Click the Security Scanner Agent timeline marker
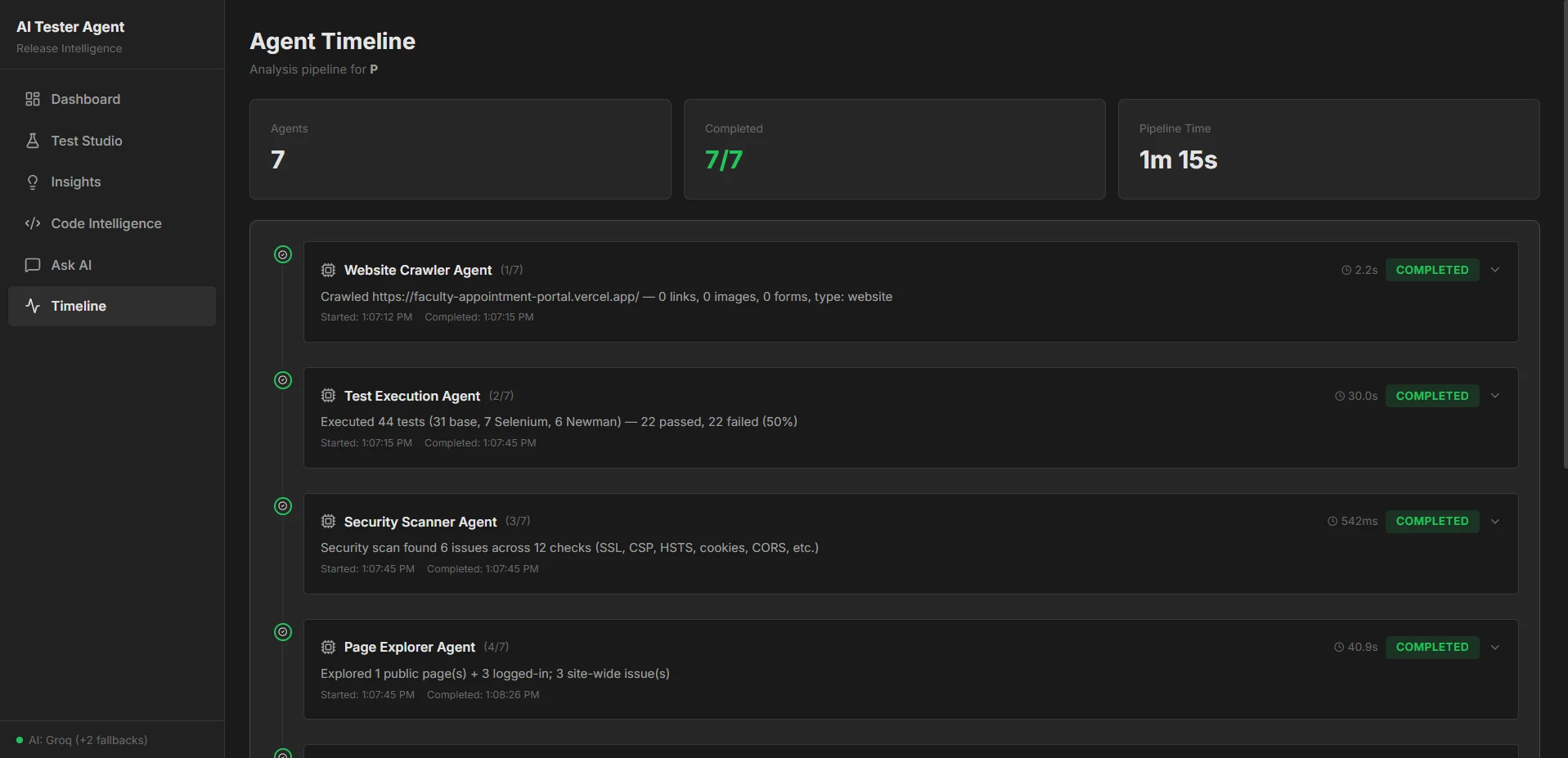The height and width of the screenshot is (758, 1568). 283,506
